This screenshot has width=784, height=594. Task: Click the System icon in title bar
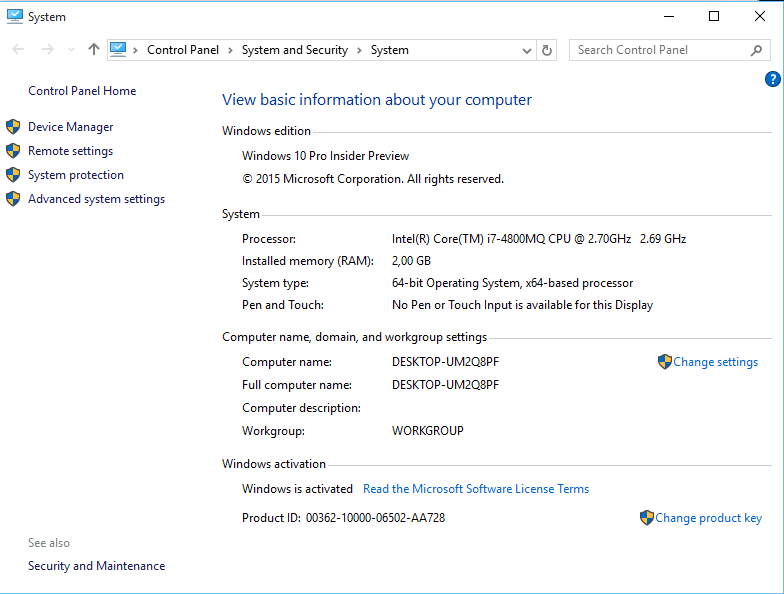14,16
